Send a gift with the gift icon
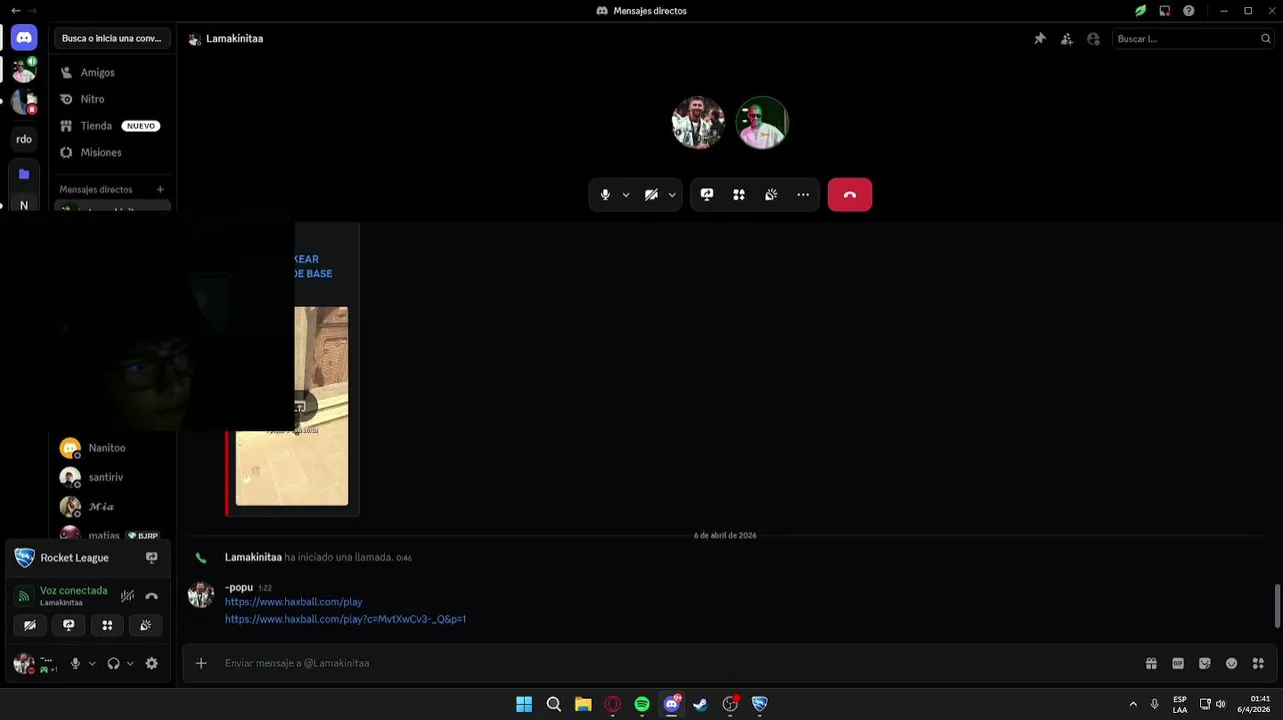Screen dimensions: 1283x720 click(x=1152, y=663)
